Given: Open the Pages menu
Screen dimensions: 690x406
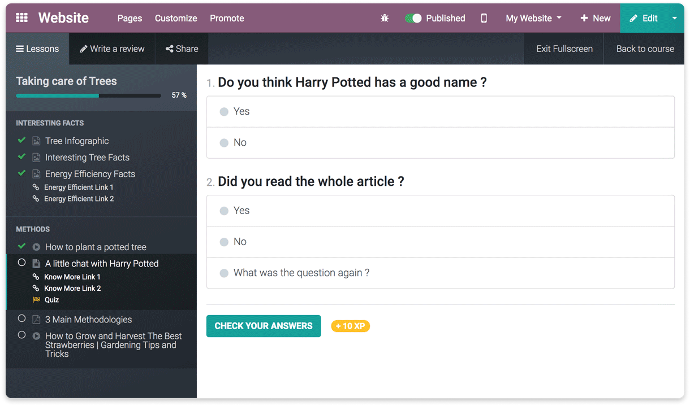Looking at the screenshot, I should (129, 18).
